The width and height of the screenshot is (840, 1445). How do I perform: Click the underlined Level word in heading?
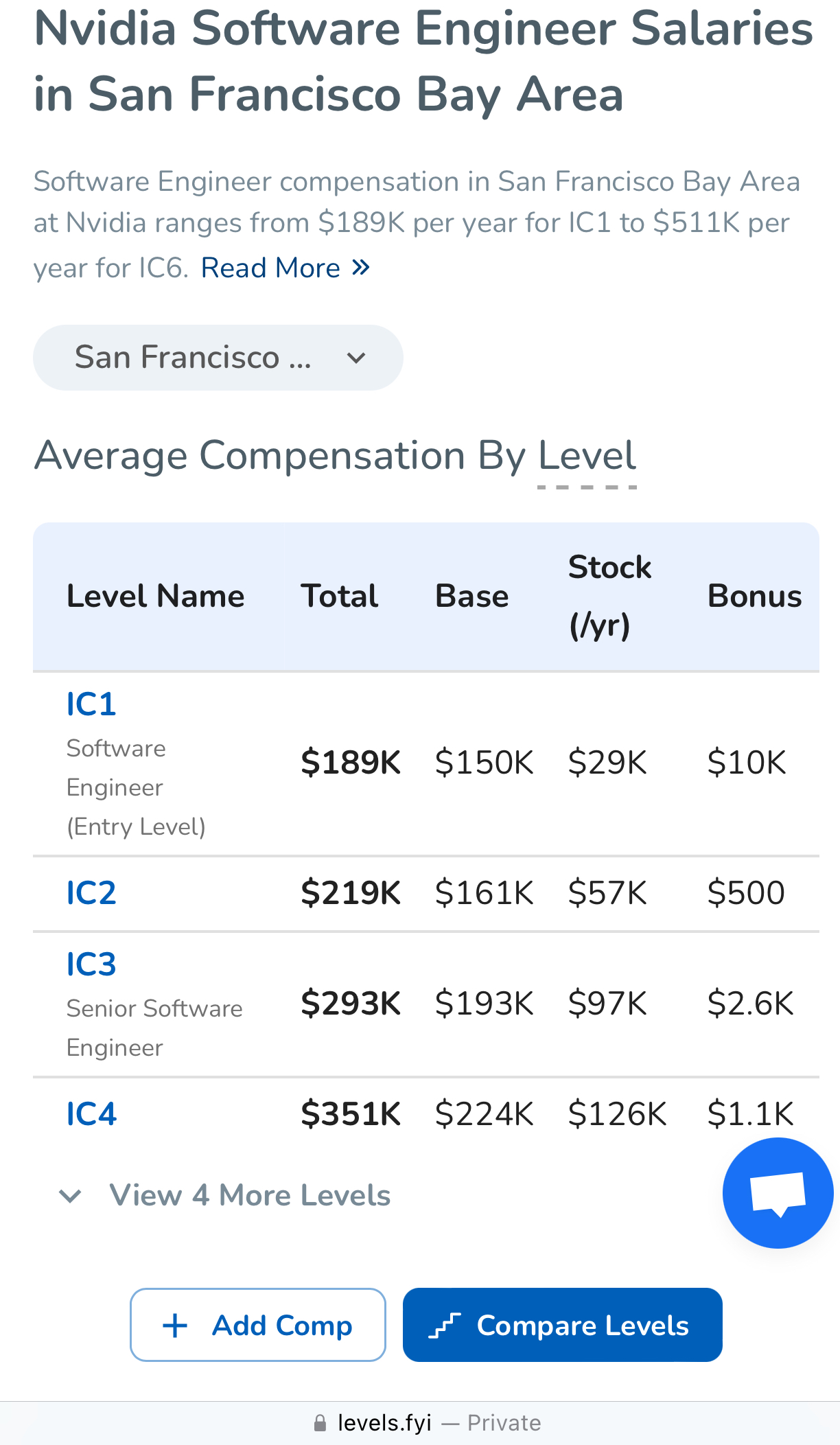pos(587,456)
